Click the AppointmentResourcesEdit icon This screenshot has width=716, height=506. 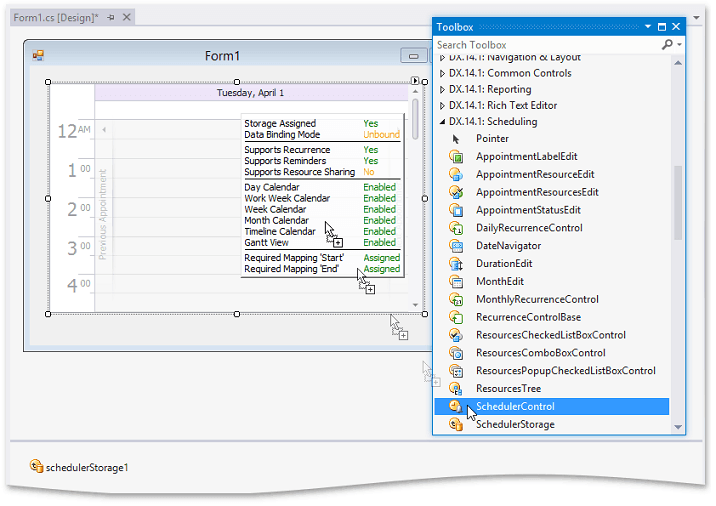coord(456,193)
